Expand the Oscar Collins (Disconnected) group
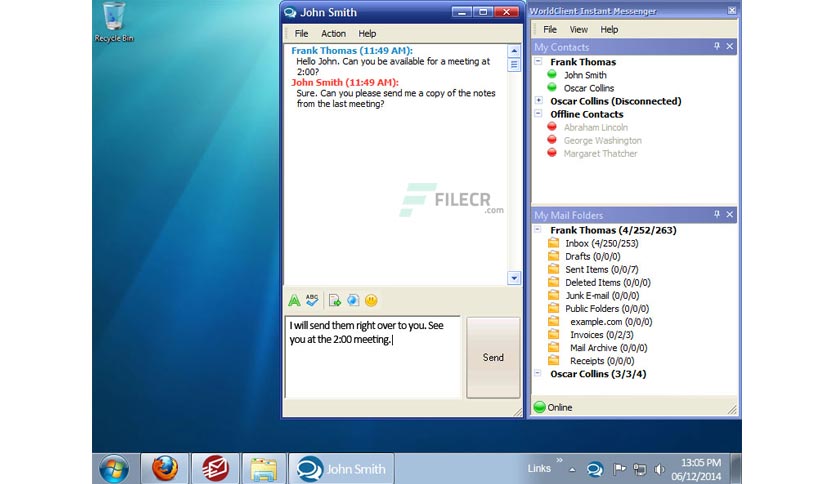The height and width of the screenshot is (484, 836). click(x=538, y=100)
